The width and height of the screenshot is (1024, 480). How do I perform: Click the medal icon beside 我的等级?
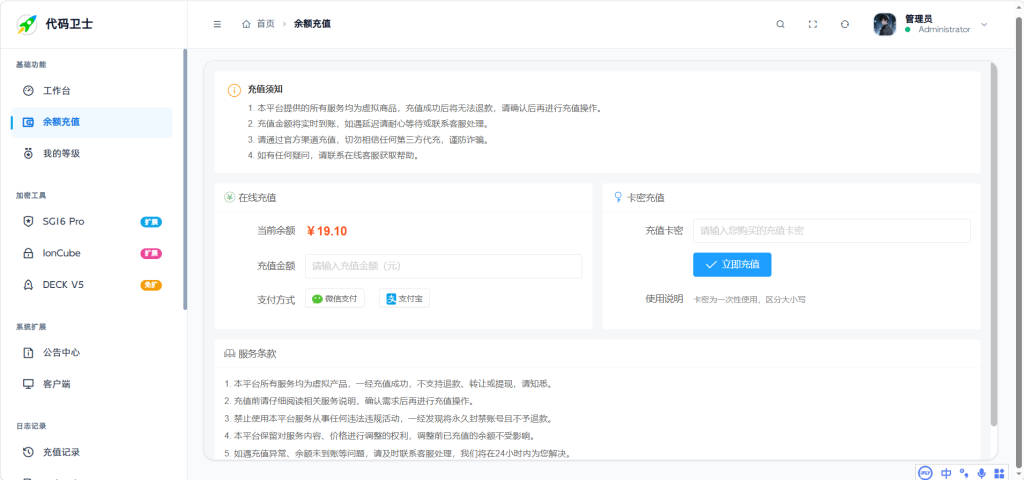[28, 153]
